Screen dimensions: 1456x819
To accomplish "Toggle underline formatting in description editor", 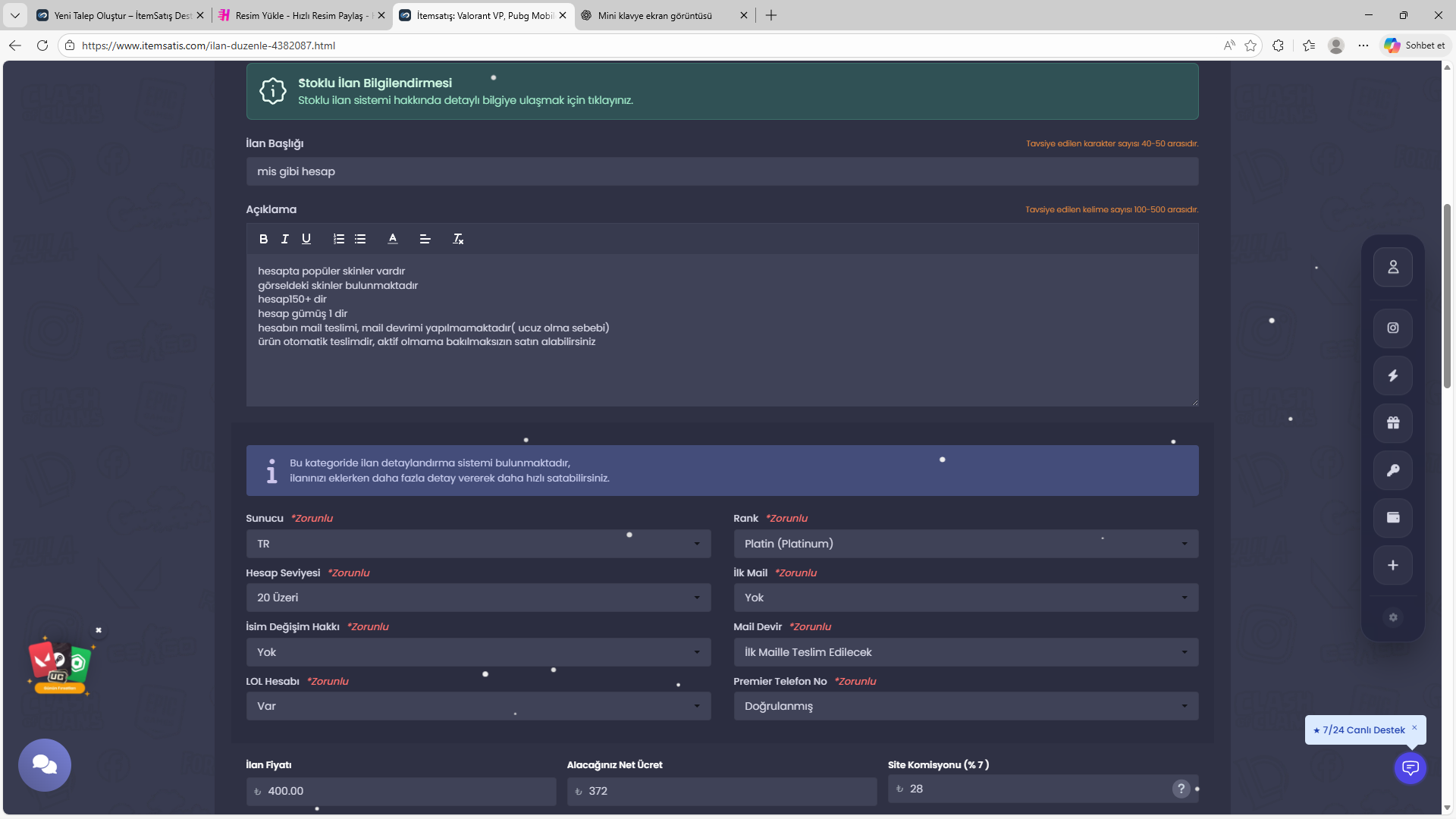I will point(306,239).
